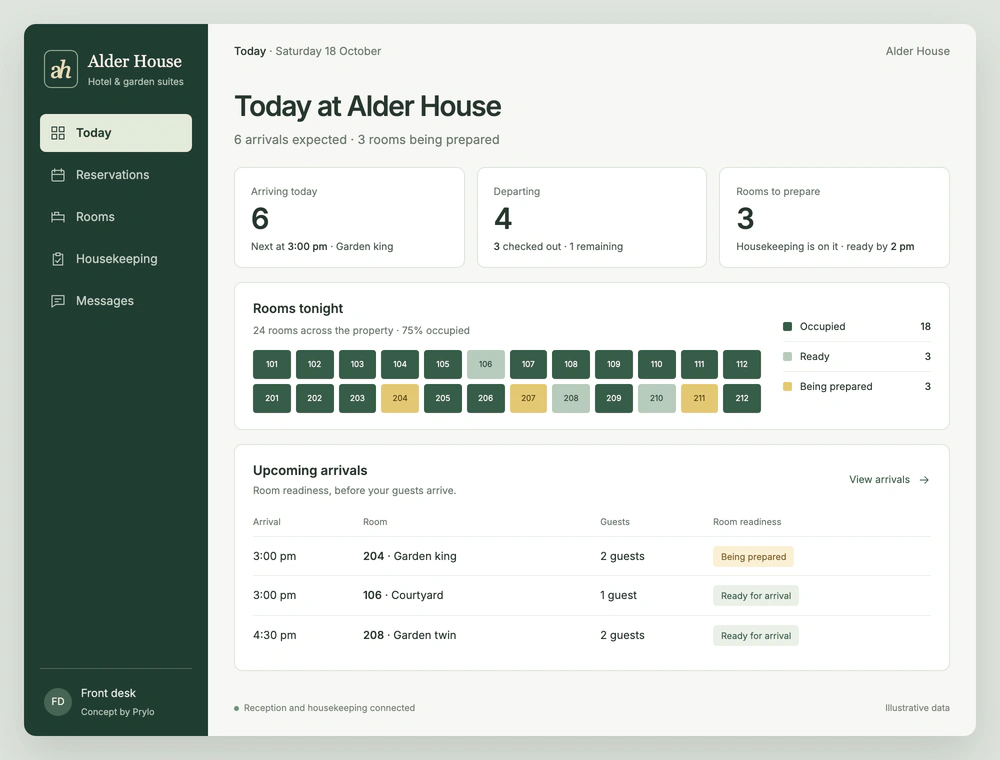Click the green connection status dot
The image size is (1000, 760).
(237, 708)
